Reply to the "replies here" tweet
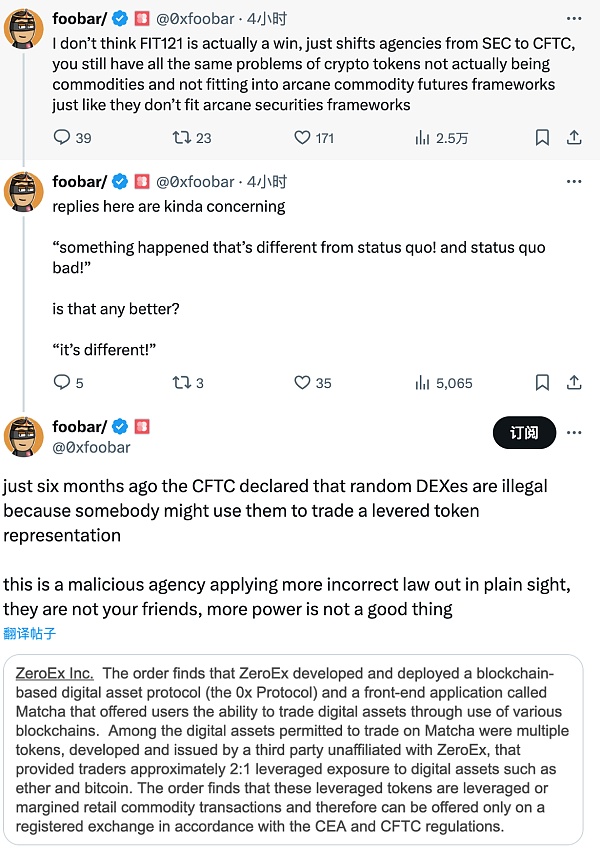 (x=62, y=383)
